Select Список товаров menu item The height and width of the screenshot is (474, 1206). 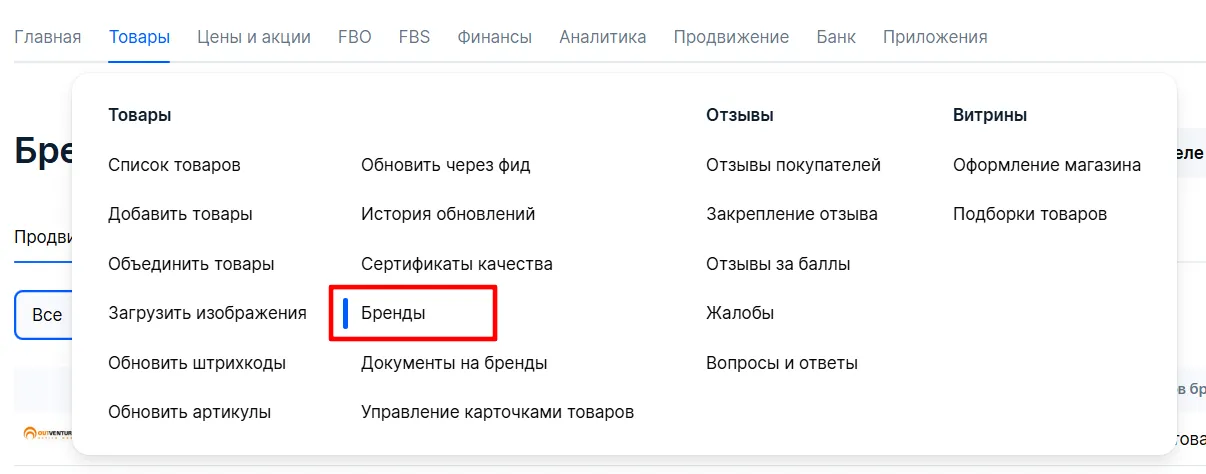tap(174, 165)
